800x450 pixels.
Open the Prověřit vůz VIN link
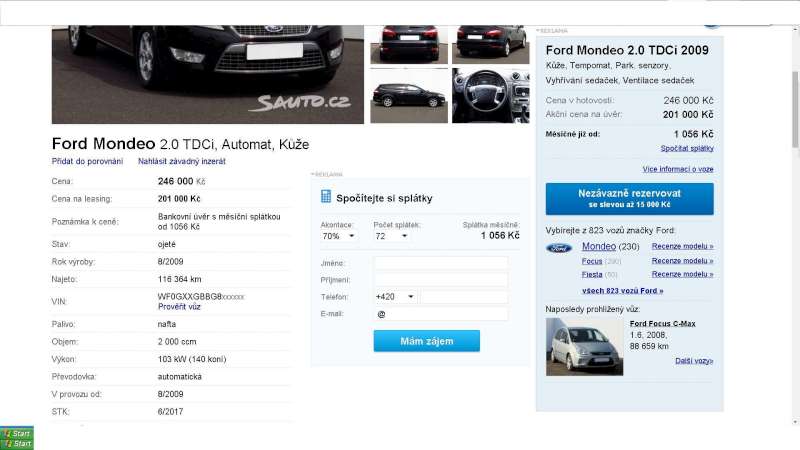pyautogui.click(x=179, y=307)
